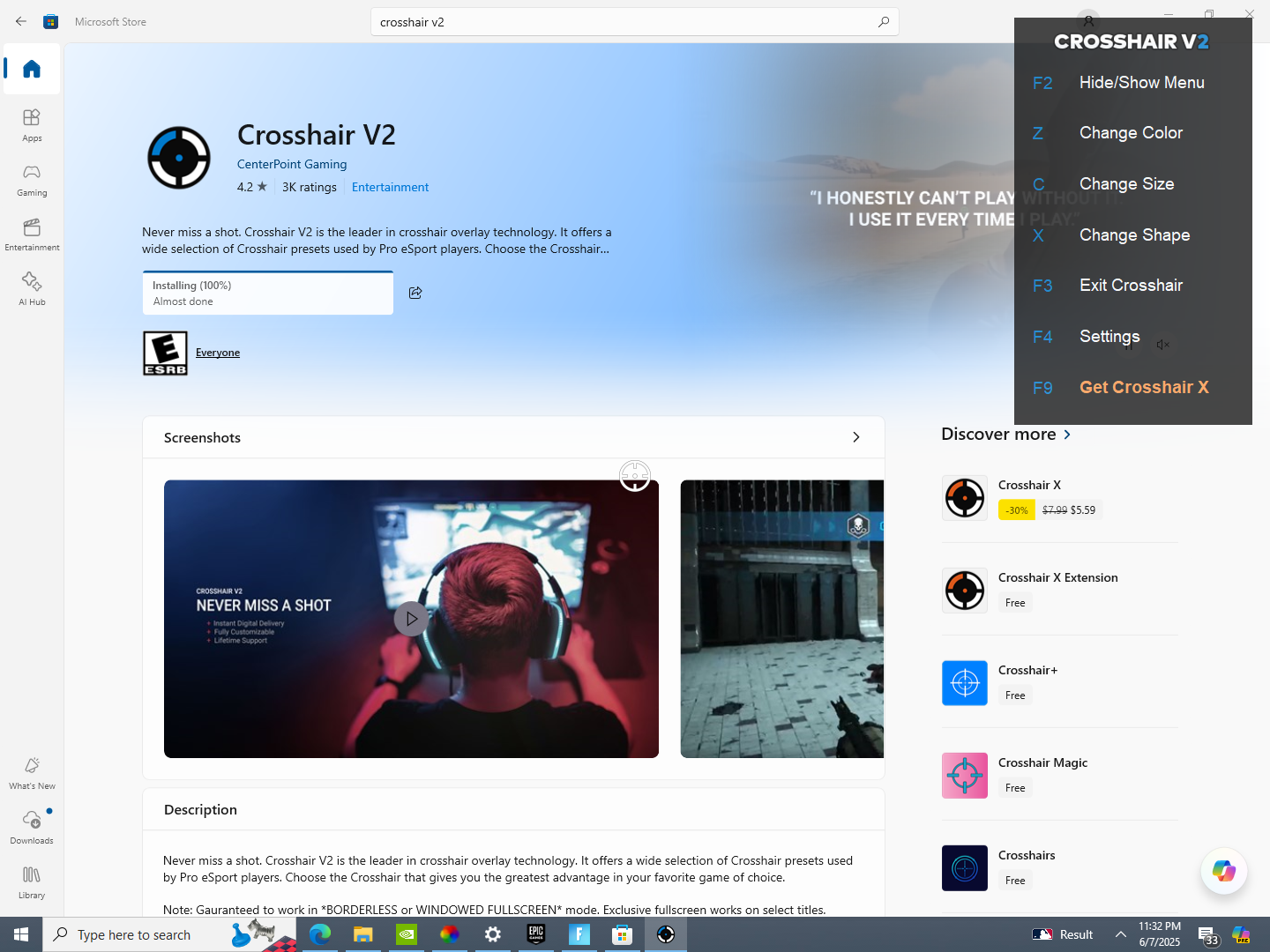Expand Discover more with its chevron
The width and height of the screenshot is (1270, 952).
(x=1067, y=435)
